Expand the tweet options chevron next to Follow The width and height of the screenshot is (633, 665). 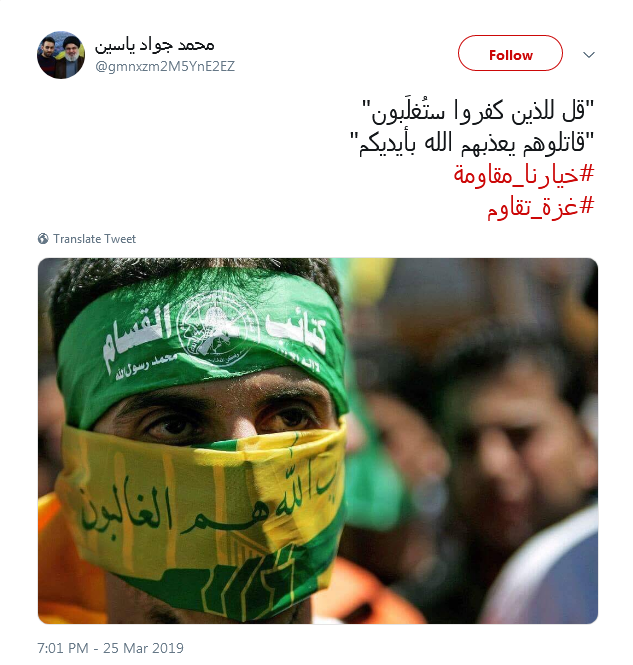point(588,55)
